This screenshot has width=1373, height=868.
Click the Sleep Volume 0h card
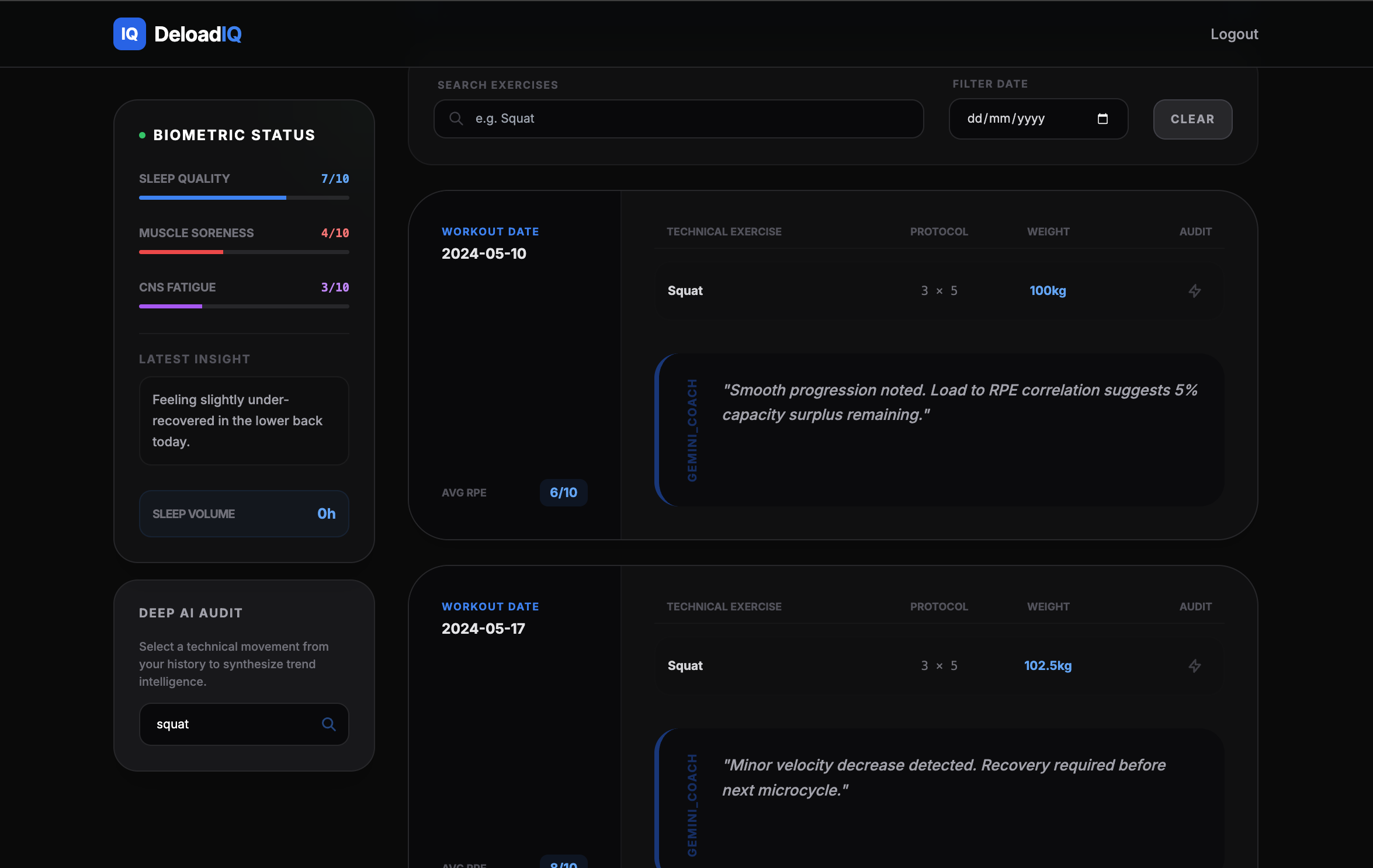tap(244, 514)
